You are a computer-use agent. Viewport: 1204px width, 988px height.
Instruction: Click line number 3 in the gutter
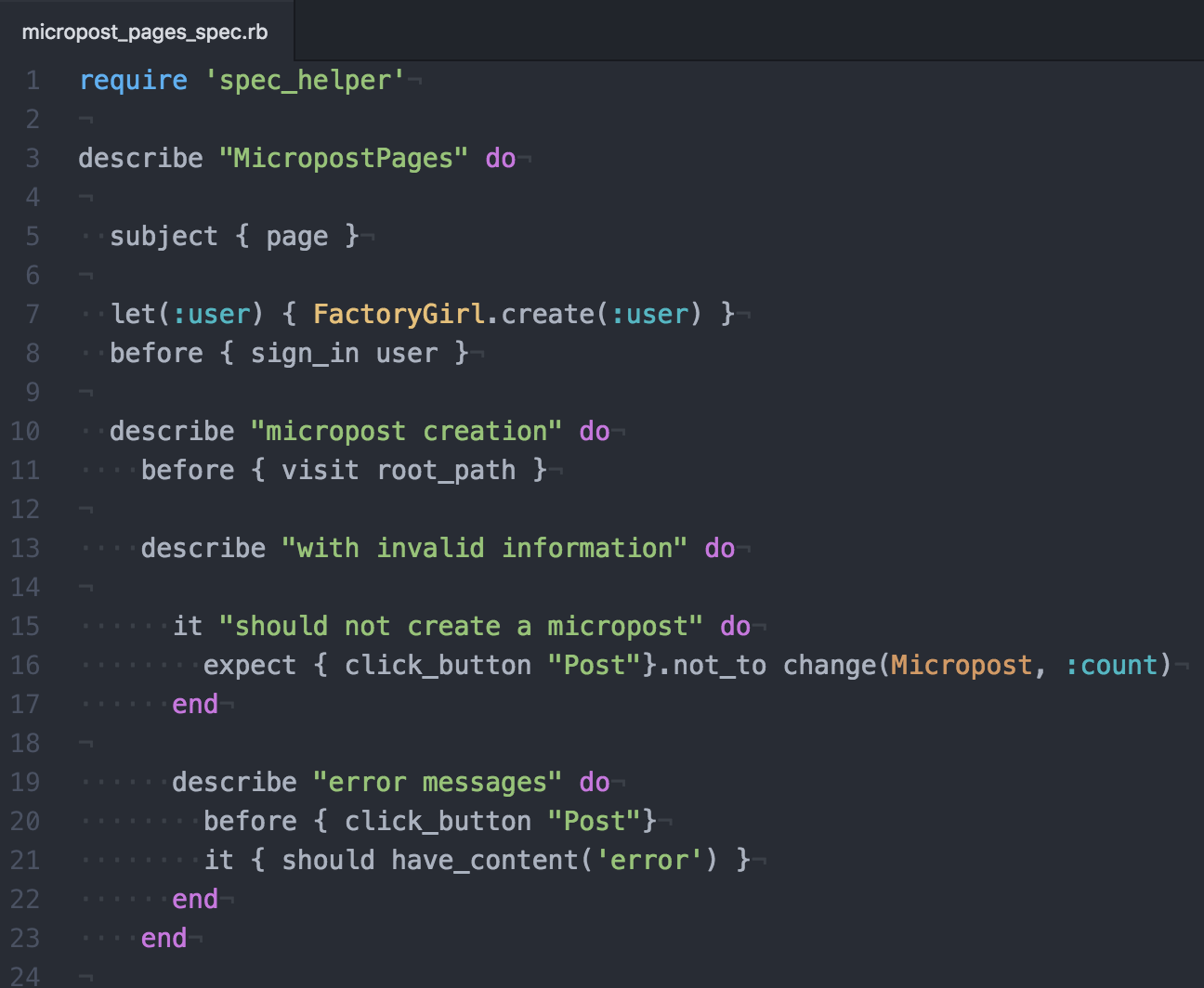[33, 159]
